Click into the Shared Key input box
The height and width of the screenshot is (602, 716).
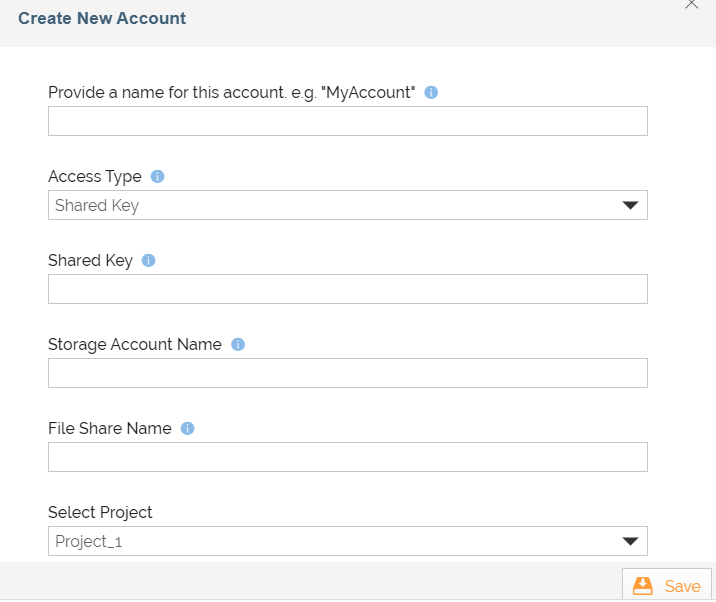click(x=347, y=289)
